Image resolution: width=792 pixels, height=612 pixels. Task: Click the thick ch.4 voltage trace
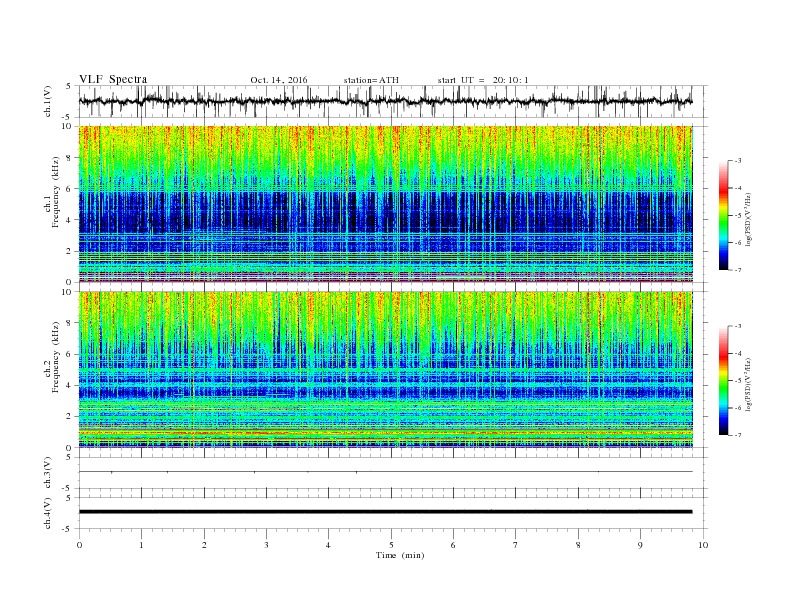tap(386, 512)
